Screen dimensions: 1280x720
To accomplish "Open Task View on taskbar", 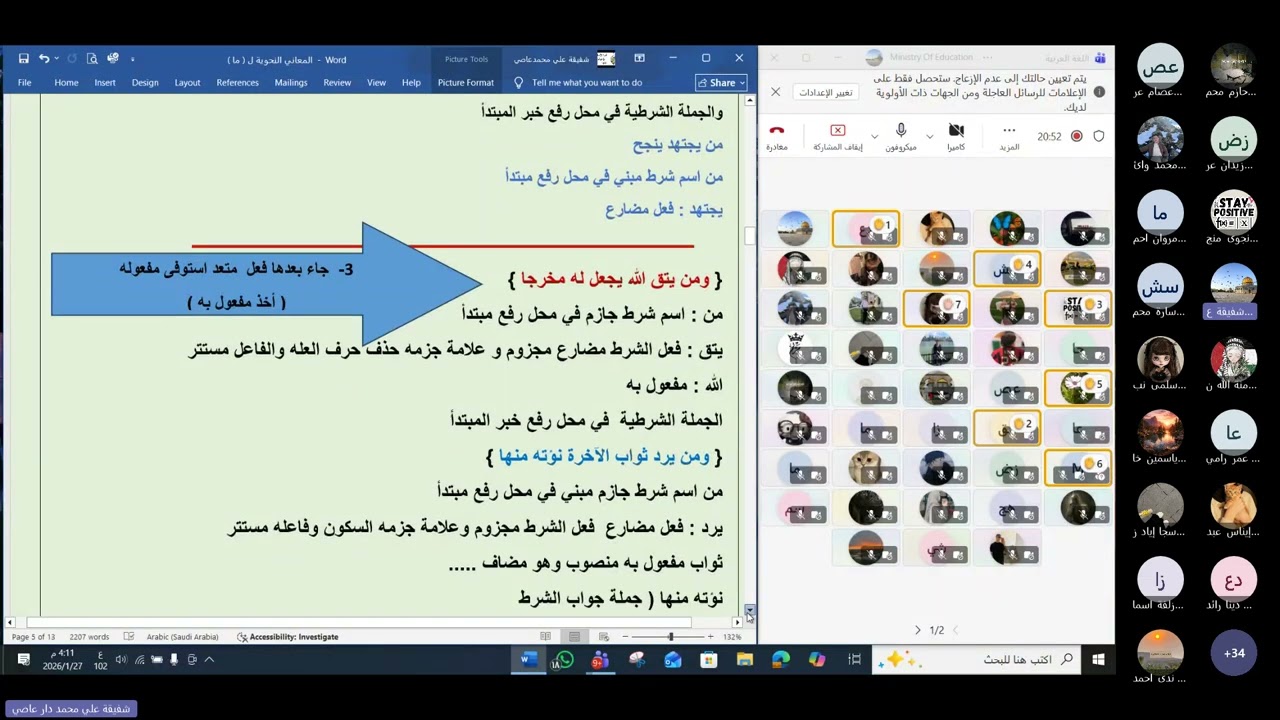I will [x=854, y=659].
